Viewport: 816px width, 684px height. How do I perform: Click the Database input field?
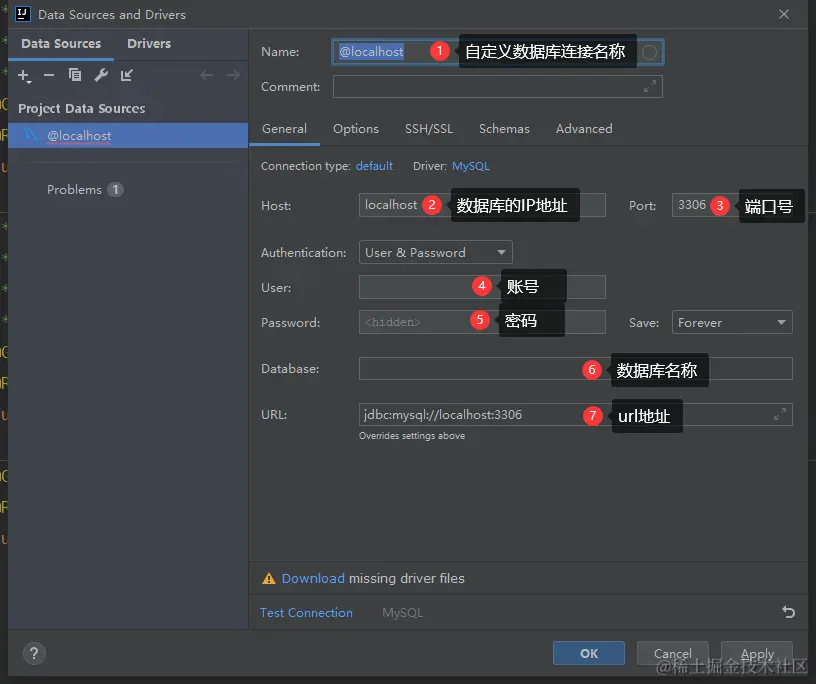pos(576,369)
